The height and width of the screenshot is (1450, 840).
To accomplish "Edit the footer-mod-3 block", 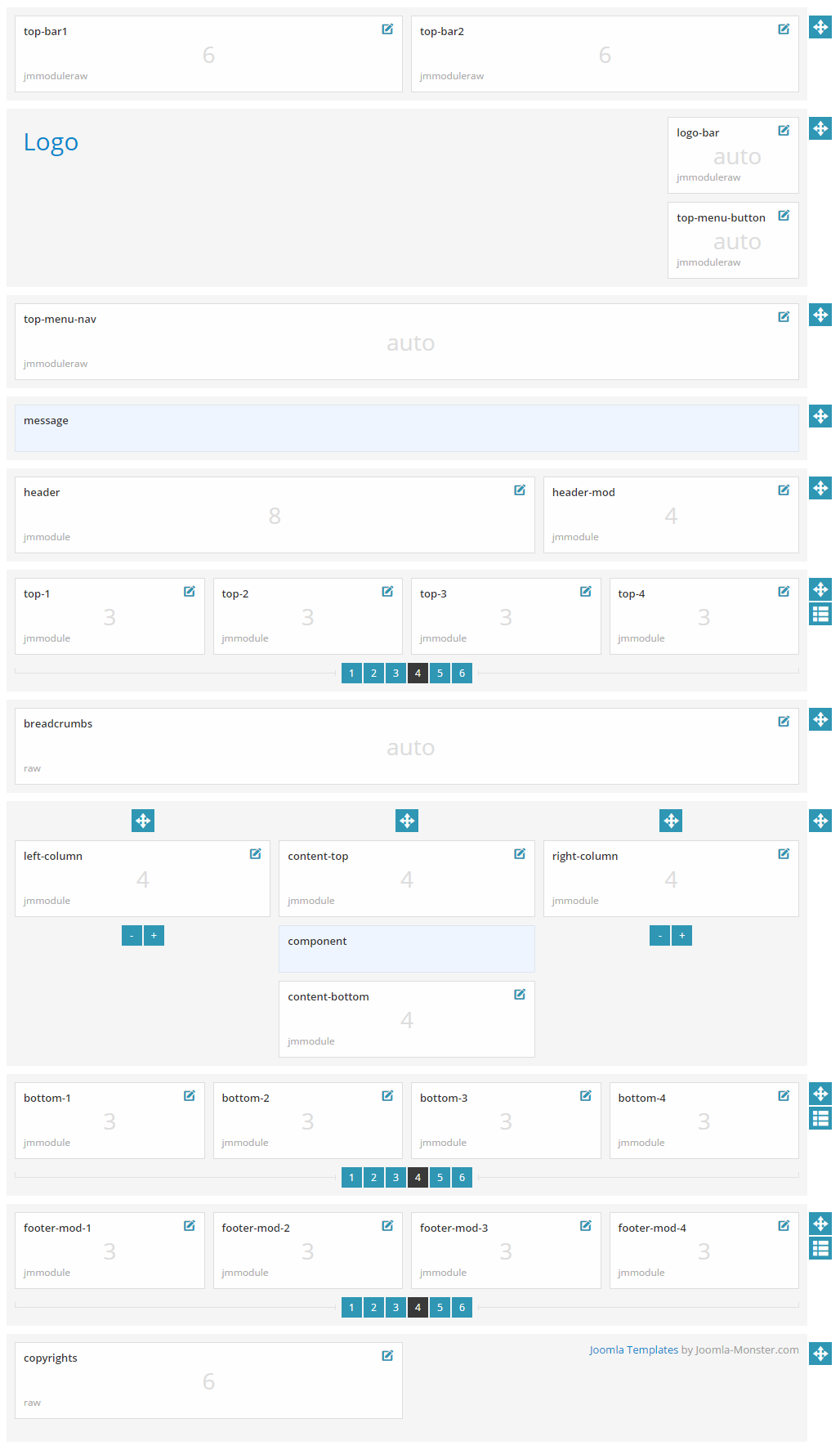I will click(586, 1226).
